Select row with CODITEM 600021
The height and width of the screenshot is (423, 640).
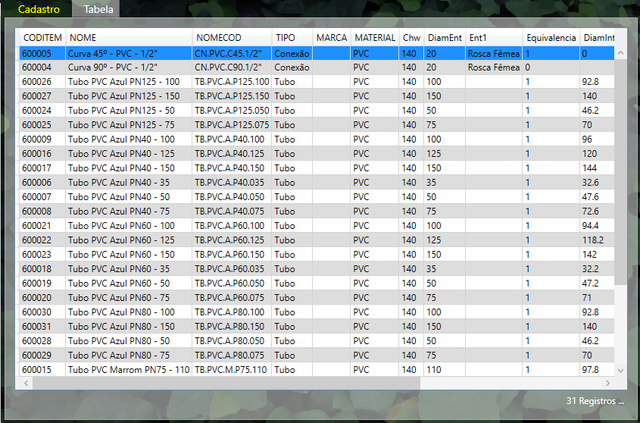[x=41, y=225]
